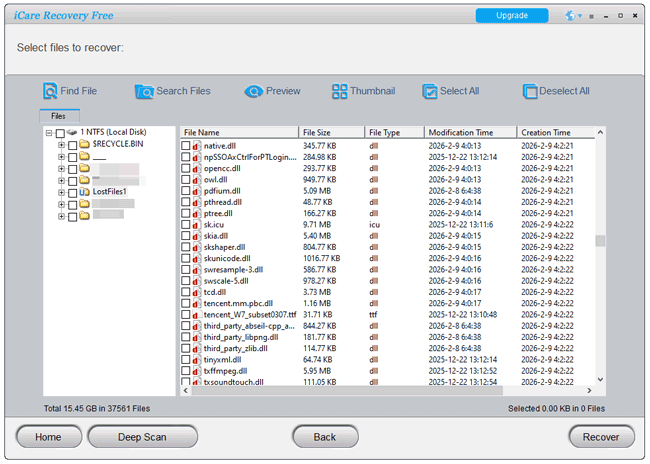Check the box for npSSOAxCtrlForPTLogin file
Image resolution: width=650 pixels, height=464 pixels.
[x=185, y=157]
